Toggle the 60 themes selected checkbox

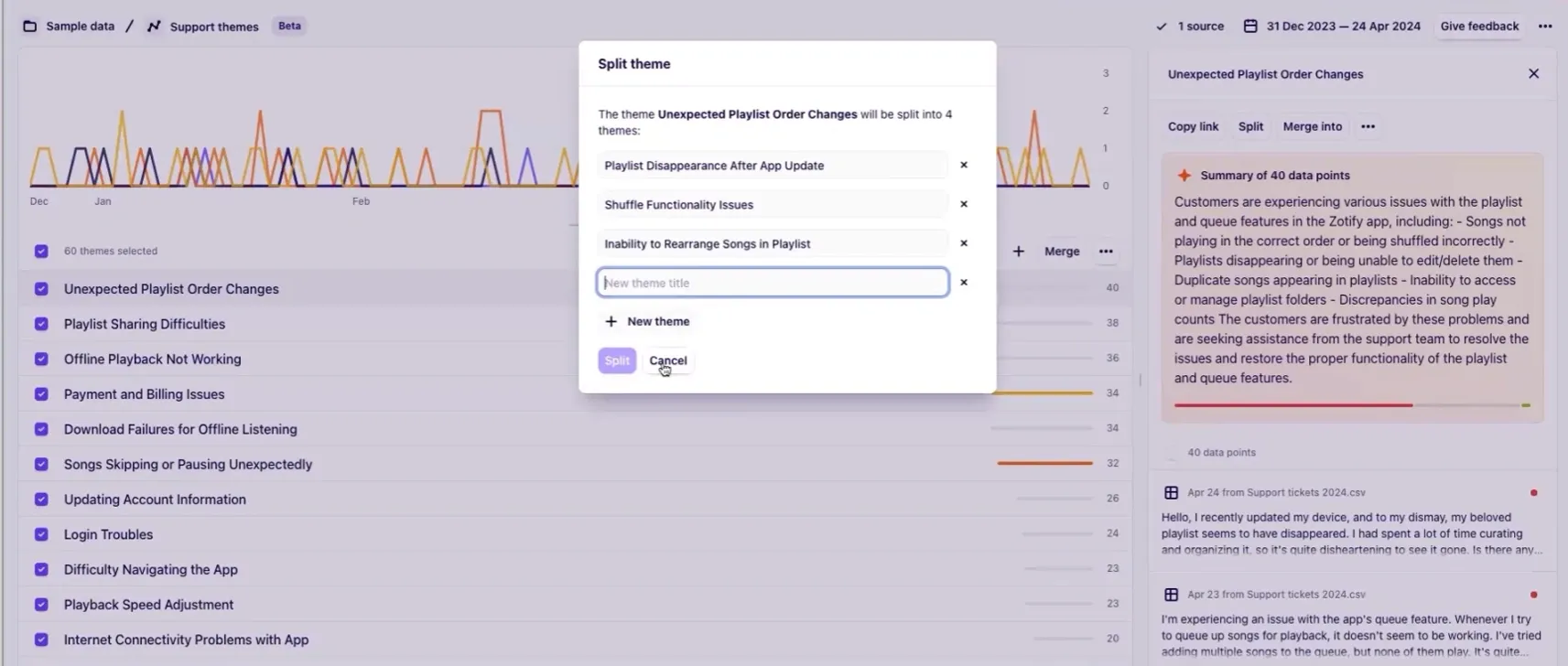coord(41,251)
